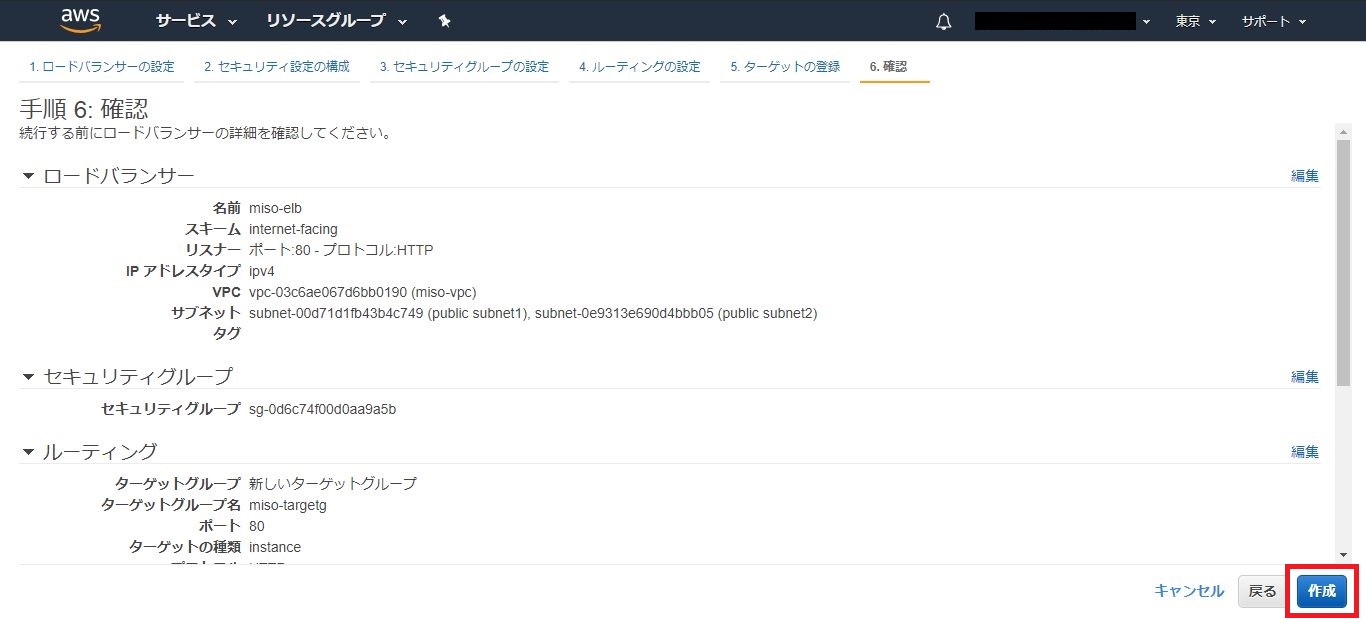Viewport: 1366px width, 625px height.
Task: Click the pin shortcut icon in navbar
Action: coord(445,21)
